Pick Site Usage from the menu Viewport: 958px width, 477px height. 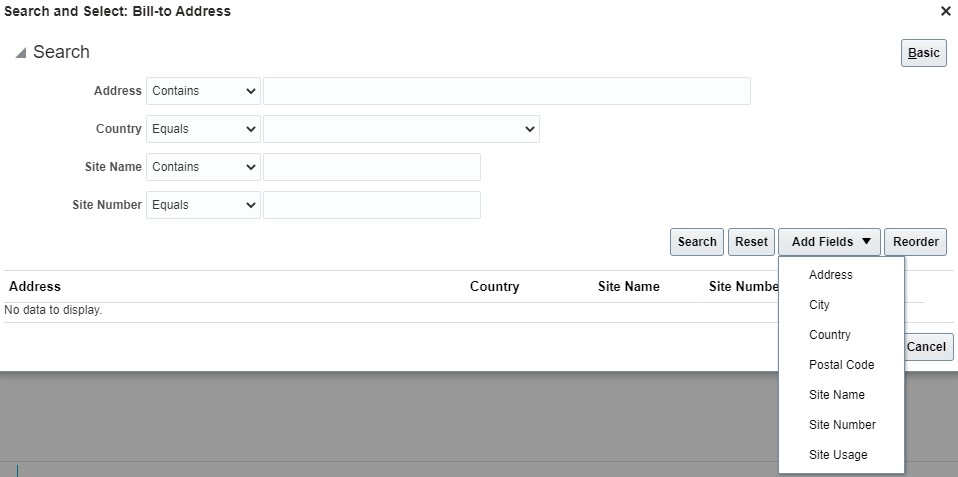(x=838, y=455)
